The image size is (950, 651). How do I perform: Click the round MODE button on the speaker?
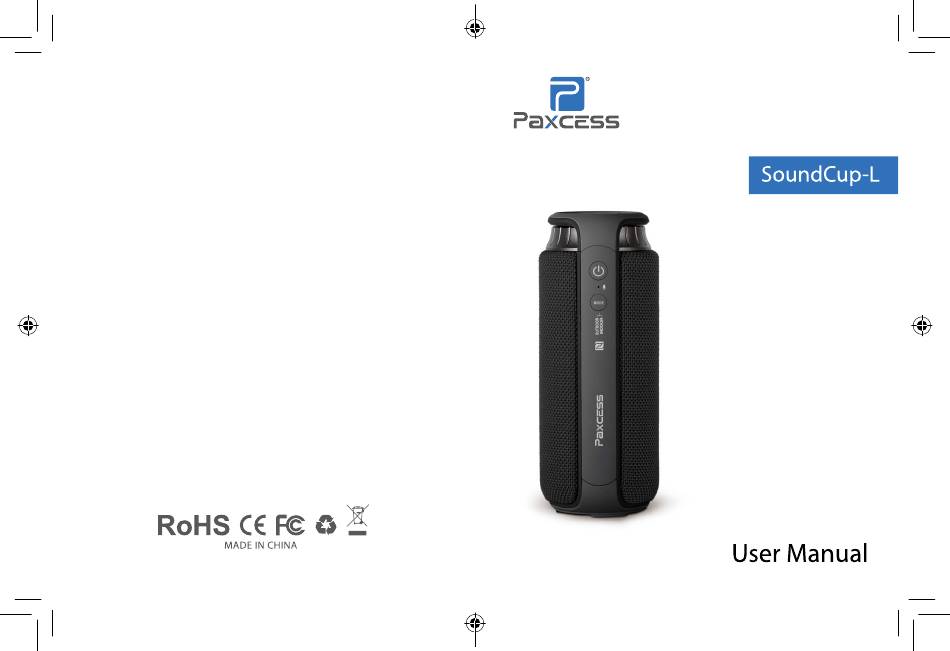pos(599,302)
